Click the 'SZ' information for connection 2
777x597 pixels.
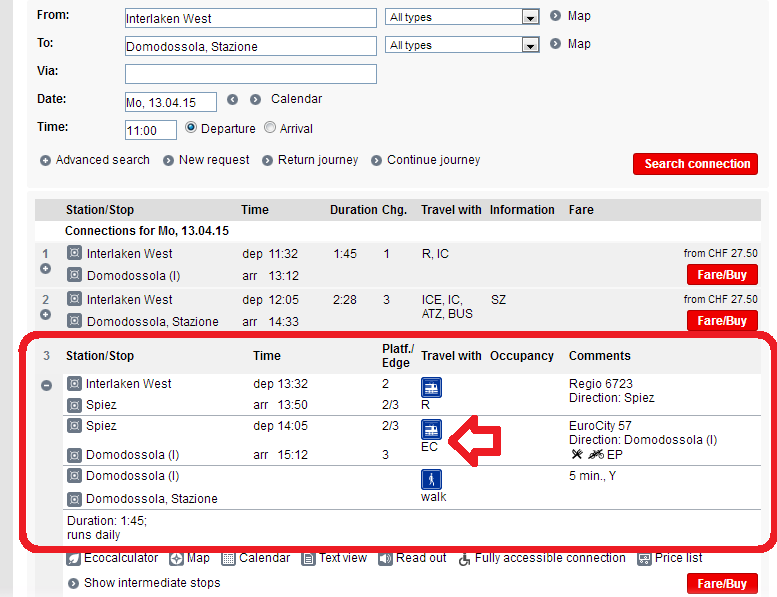tap(499, 300)
